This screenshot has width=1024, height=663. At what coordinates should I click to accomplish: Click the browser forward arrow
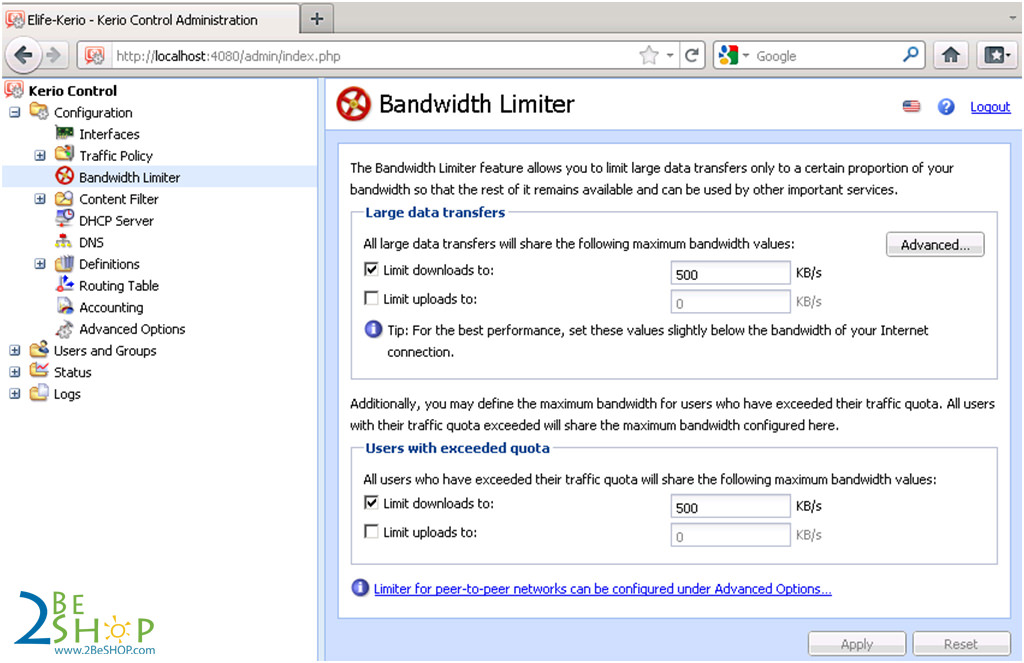54,56
